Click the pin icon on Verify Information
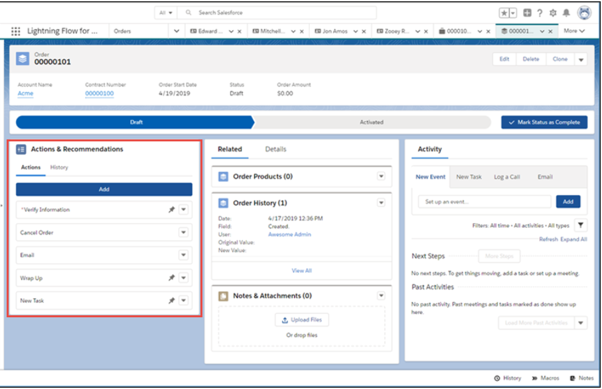 click(172, 210)
